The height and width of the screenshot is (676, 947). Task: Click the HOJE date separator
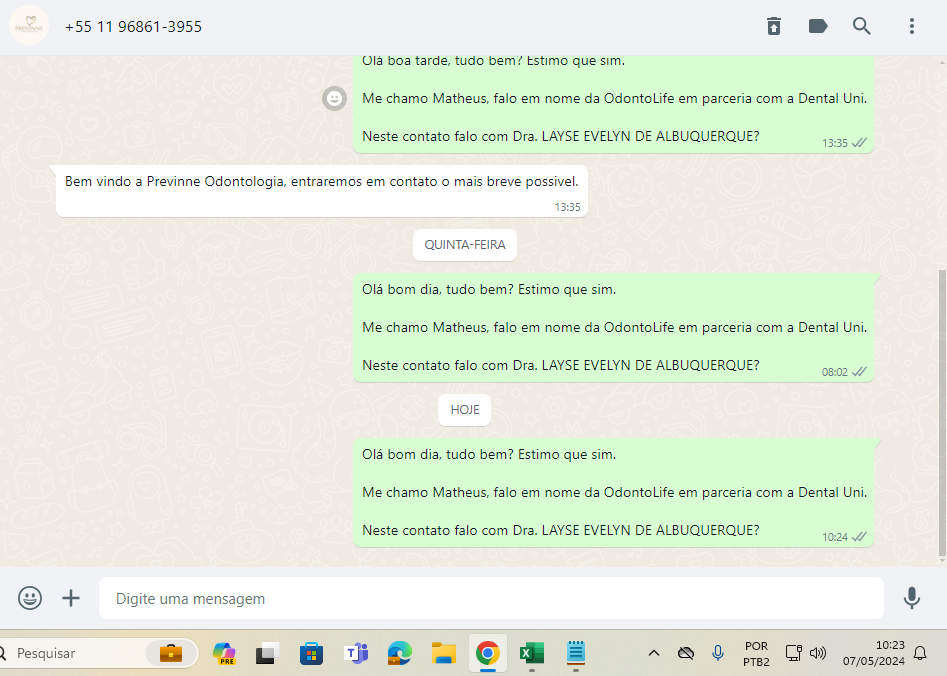(464, 410)
